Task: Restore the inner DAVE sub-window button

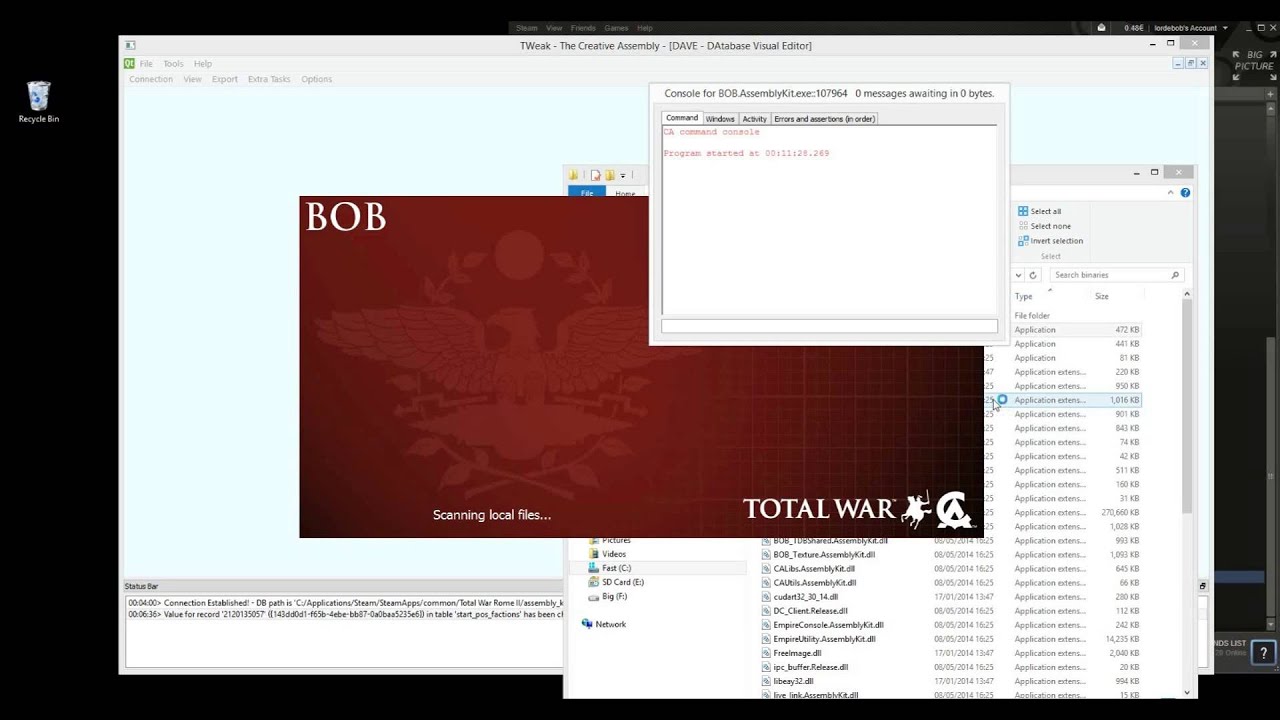Action: pyautogui.click(x=1190, y=63)
